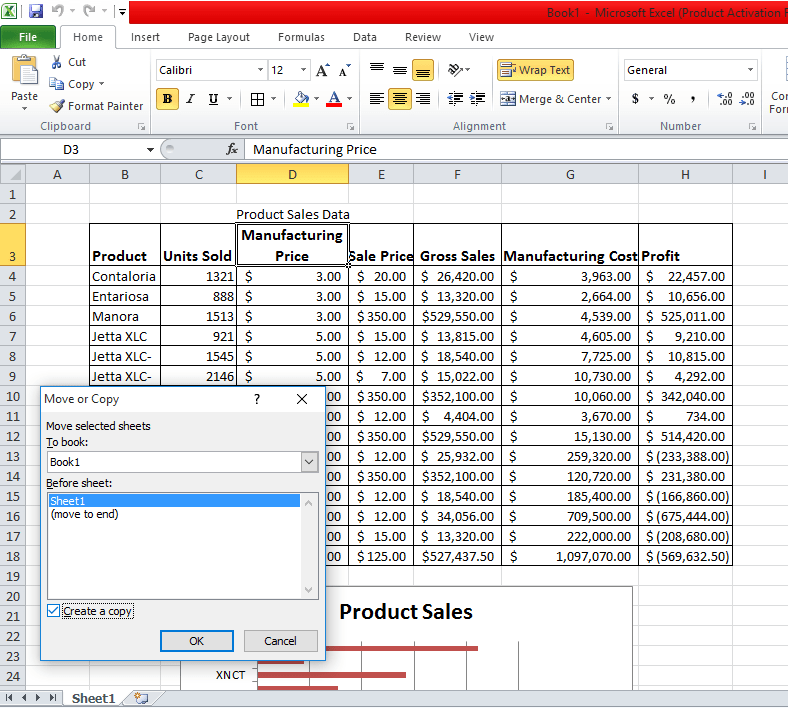Screen dimensions: 788x708
Task: Apply Accounting dollar number format
Action: pos(635,99)
